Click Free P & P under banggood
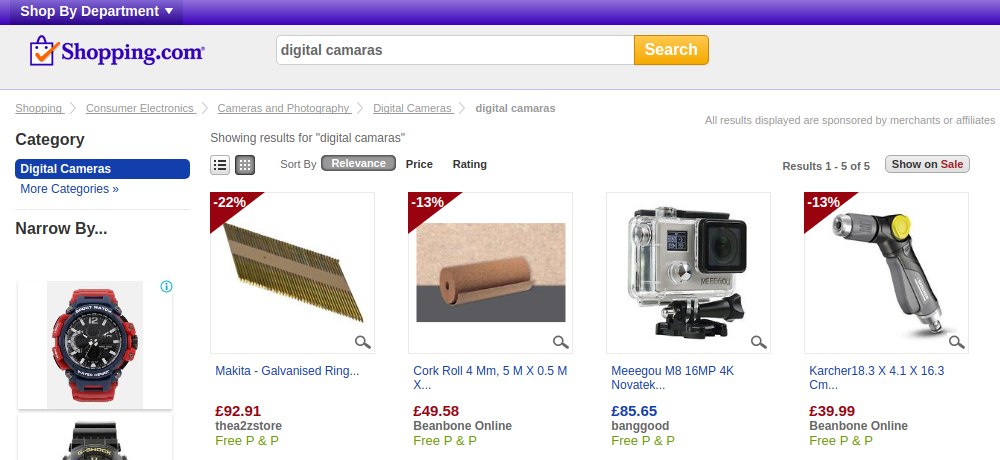 pos(643,441)
